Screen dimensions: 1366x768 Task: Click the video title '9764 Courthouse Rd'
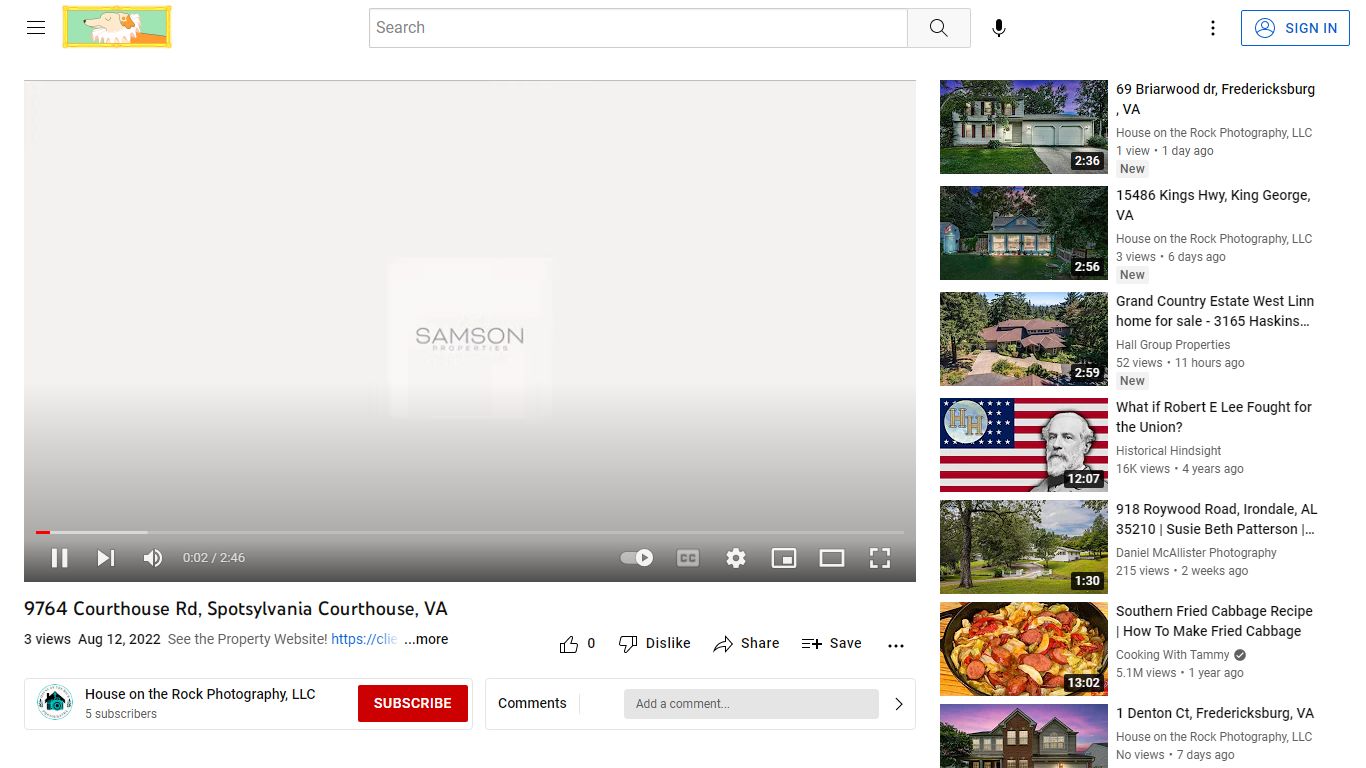[x=236, y=608]
